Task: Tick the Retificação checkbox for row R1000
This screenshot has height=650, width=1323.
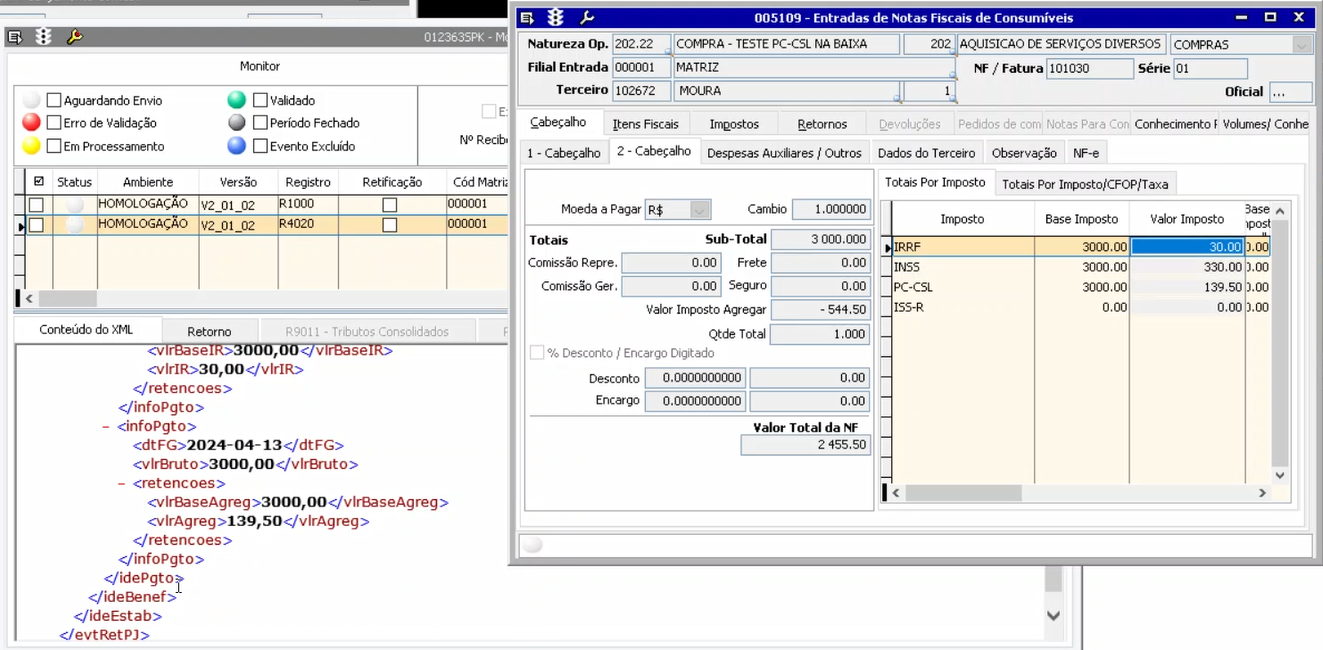Action: pyautogui.click(x=390, y=204)
